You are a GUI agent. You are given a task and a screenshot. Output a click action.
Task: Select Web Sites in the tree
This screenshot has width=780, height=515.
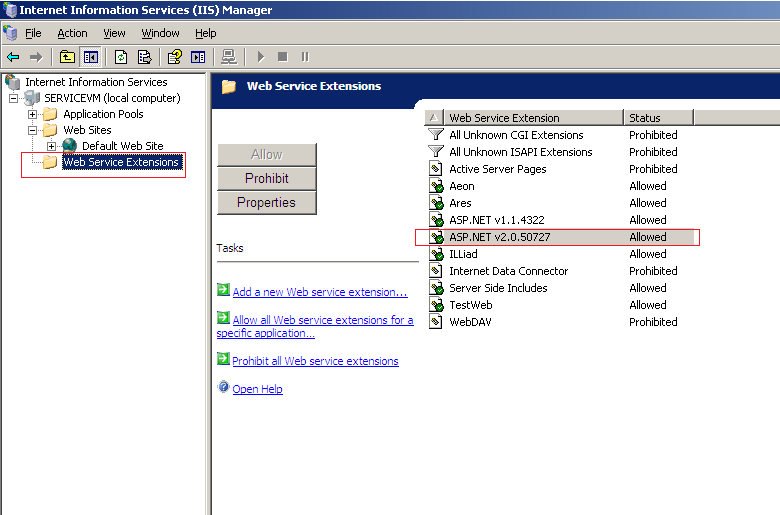(88, 130)
